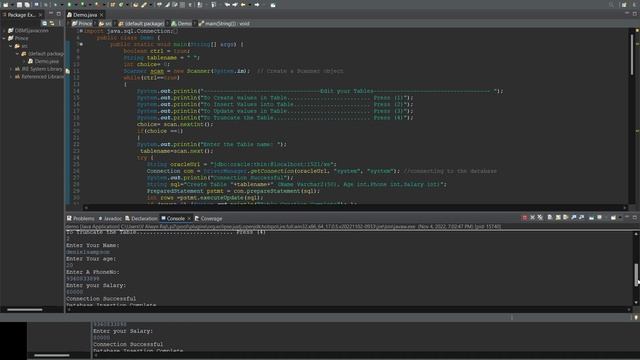The width and height of the screenshot is (640, 360).
Task: Collapse the main method fold marker
Action: click(x=81, y=44)
